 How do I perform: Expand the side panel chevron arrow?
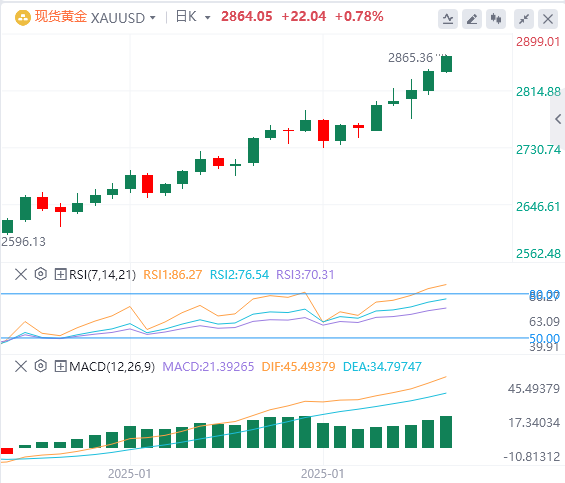click(x=558, y=119)
